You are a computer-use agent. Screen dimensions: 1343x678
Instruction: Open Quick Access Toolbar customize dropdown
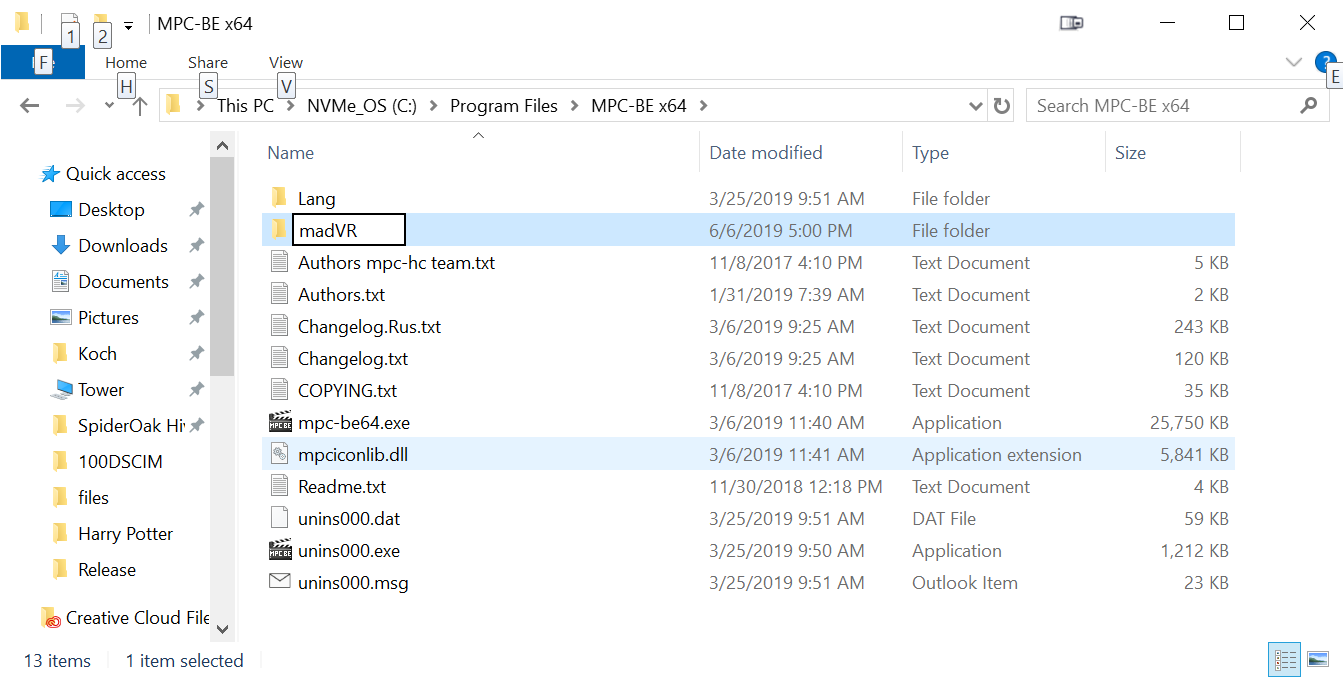[x=128, y=24]
